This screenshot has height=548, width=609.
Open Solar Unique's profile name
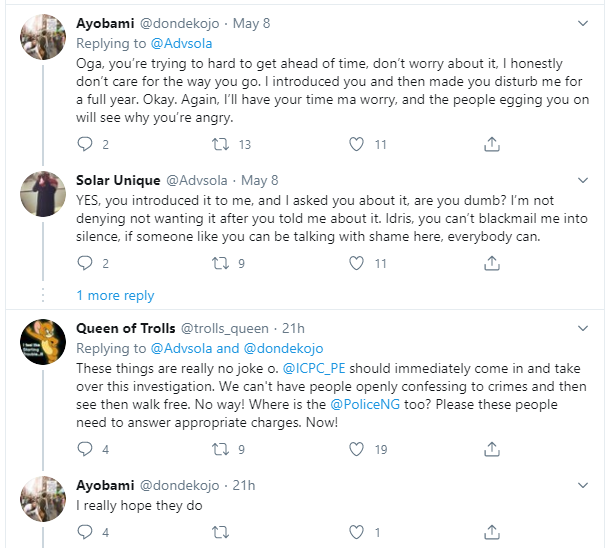coord(116,181)
